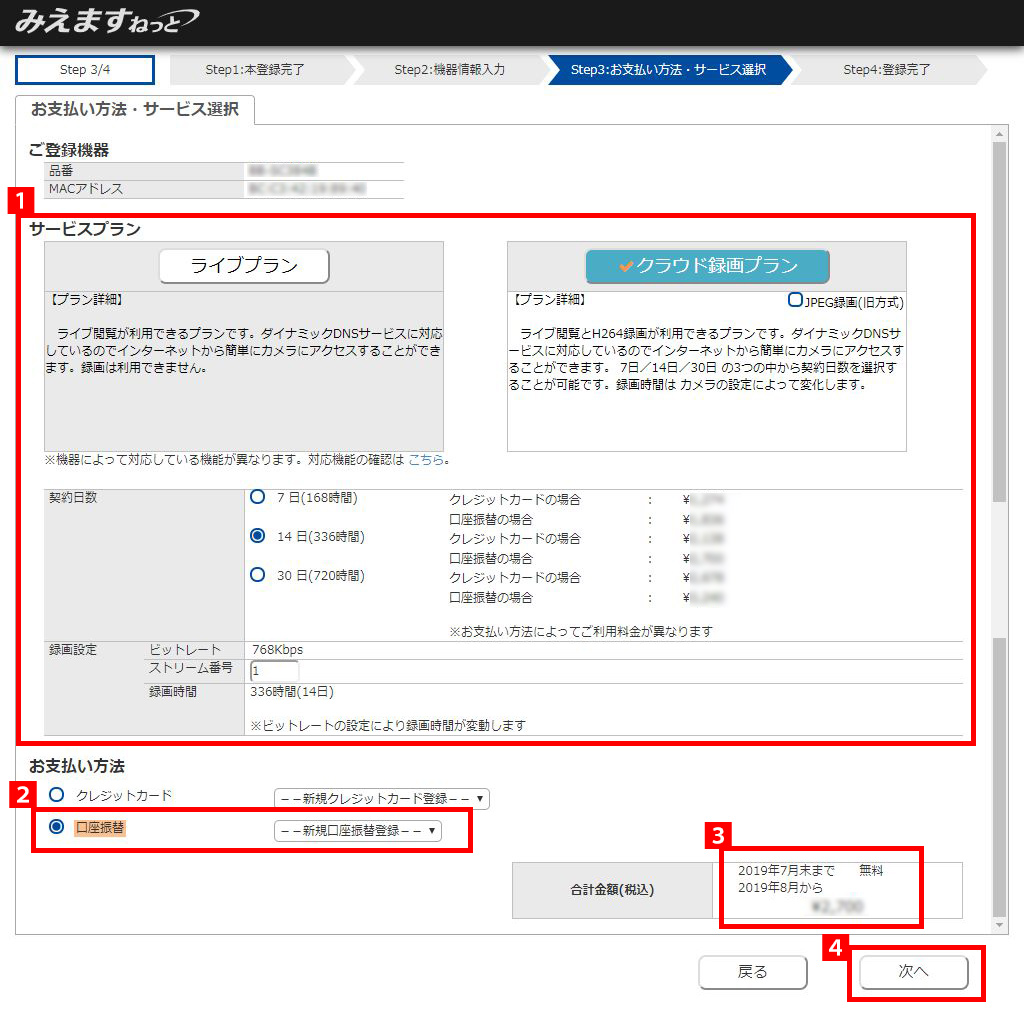Choose the 7日(168時間) contract option
This screenshot has width=1024, height=1020.
point(258,497)
